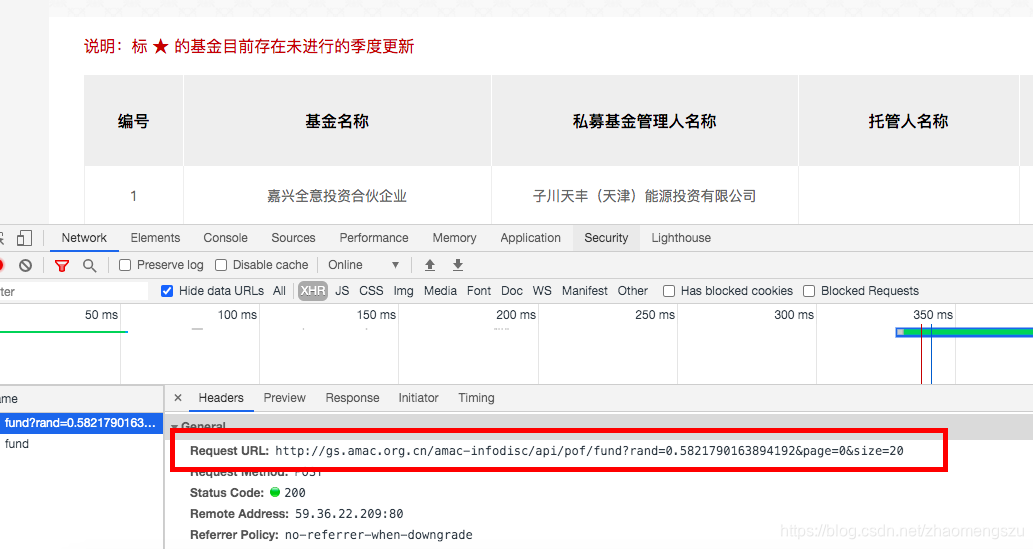Filter requests by Img type
The height and width of the screenshot is (549, 1033).
click(x=403, y=291)
